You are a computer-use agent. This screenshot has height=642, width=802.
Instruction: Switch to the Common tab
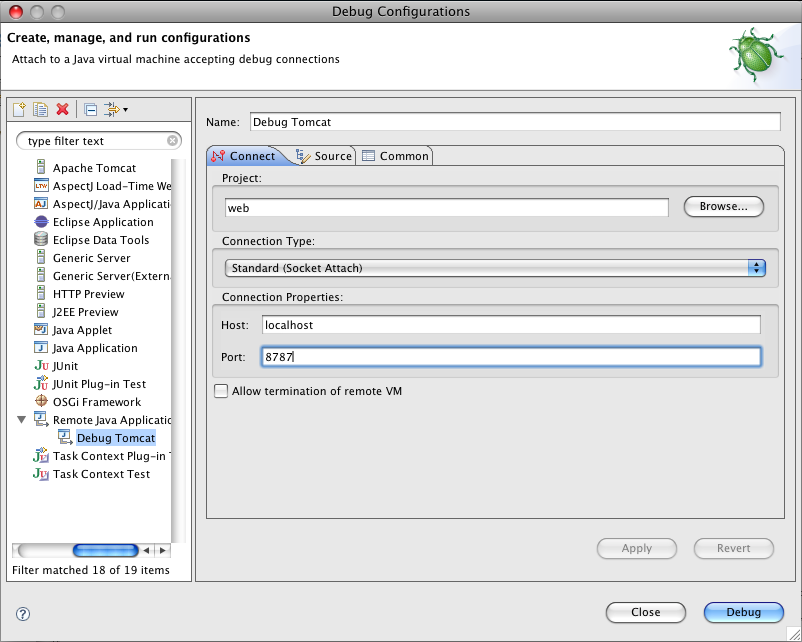click(x=395, y=156)
